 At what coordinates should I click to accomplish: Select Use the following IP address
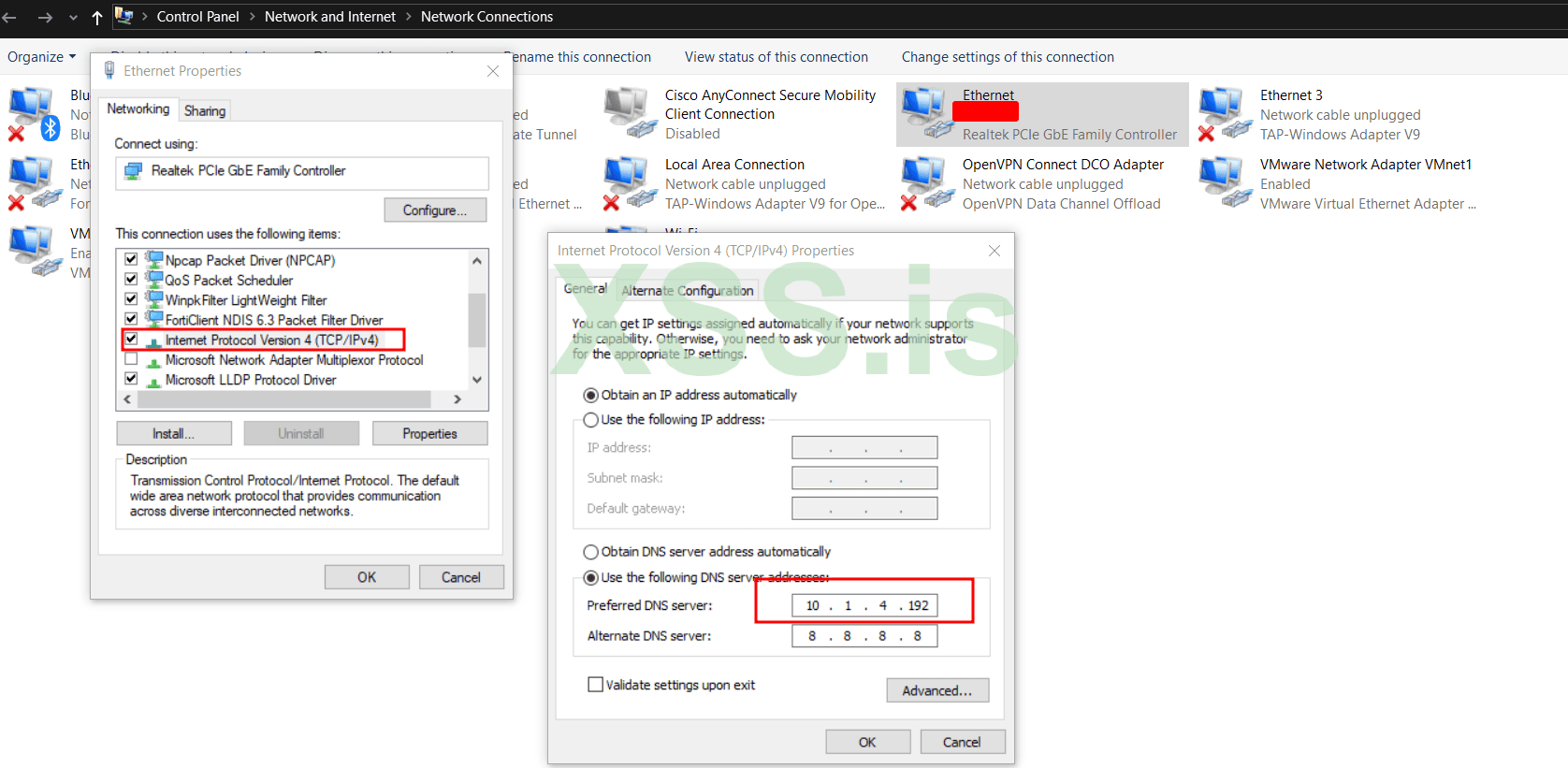point(590,420)
